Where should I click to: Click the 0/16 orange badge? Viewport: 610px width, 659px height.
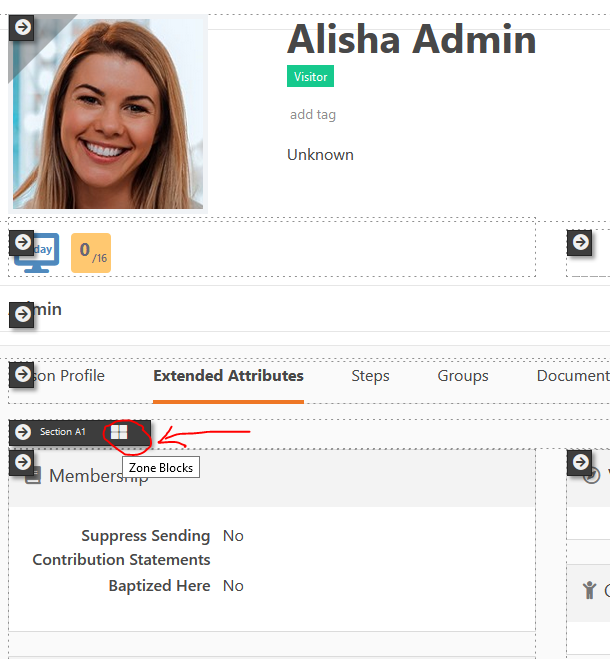(x=91, y=253)
